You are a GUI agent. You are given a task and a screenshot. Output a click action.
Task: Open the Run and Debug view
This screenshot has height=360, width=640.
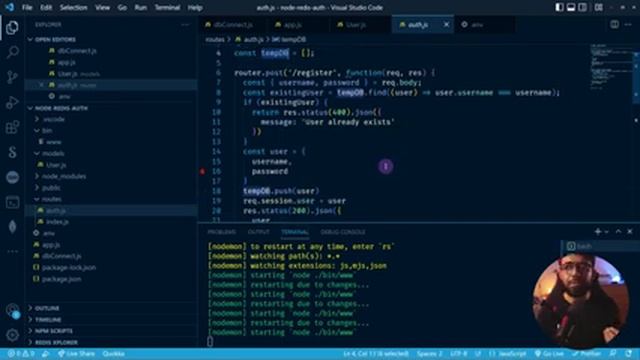[x=12, y=102]
